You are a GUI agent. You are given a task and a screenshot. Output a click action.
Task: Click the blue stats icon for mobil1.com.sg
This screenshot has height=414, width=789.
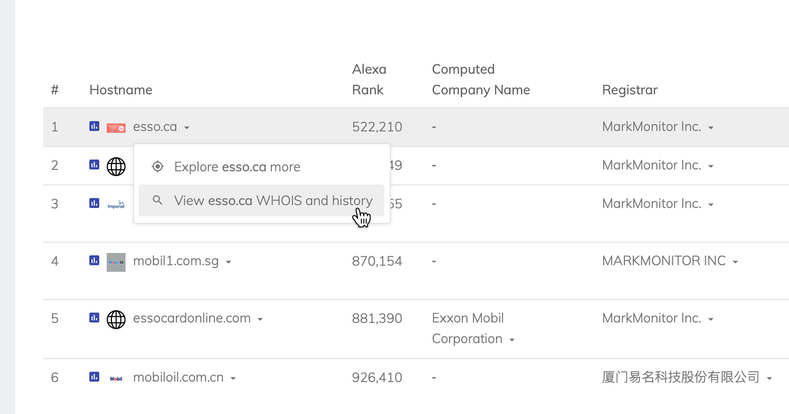[x=94, y=261]
